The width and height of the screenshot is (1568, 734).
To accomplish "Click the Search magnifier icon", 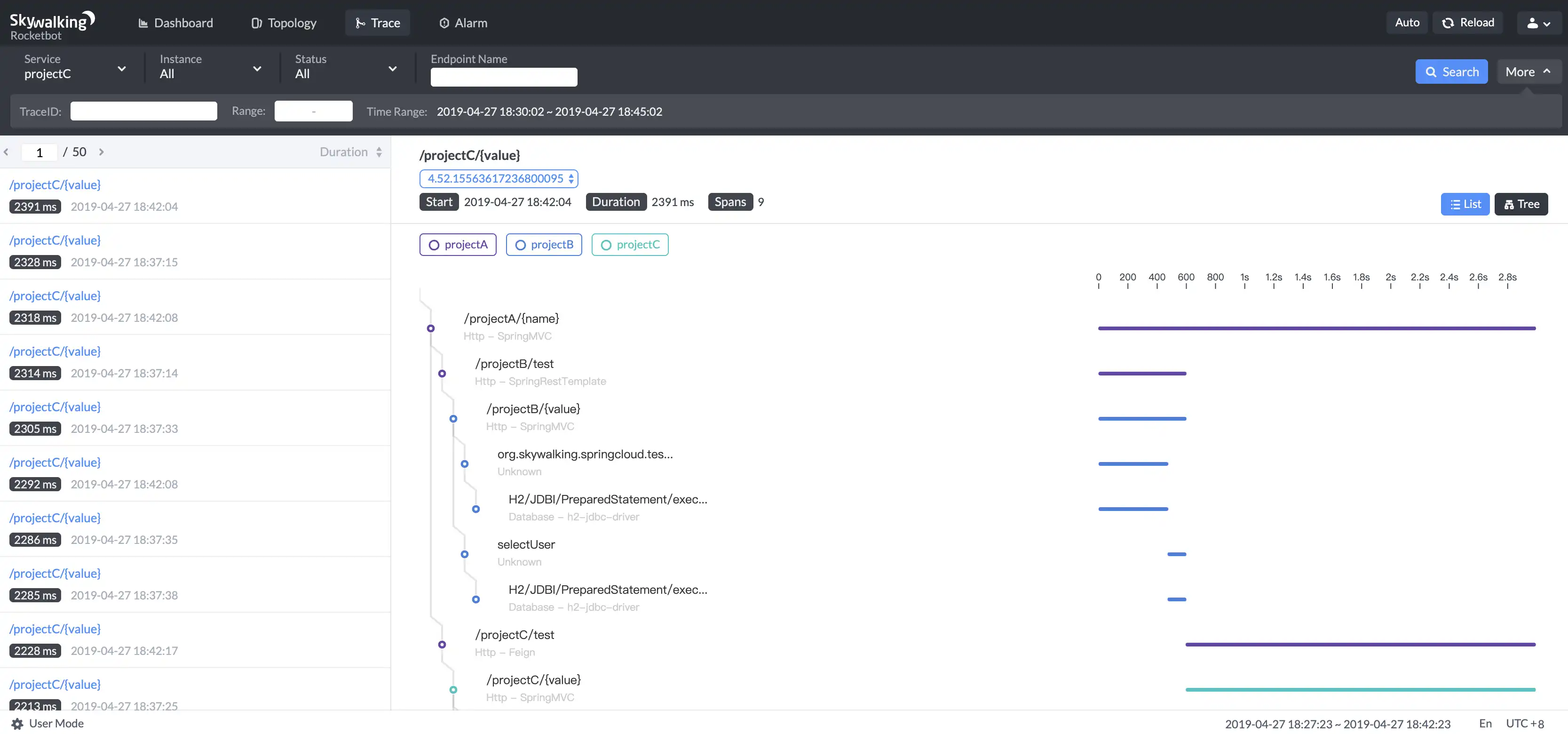I will click(x=1430, y=71).
